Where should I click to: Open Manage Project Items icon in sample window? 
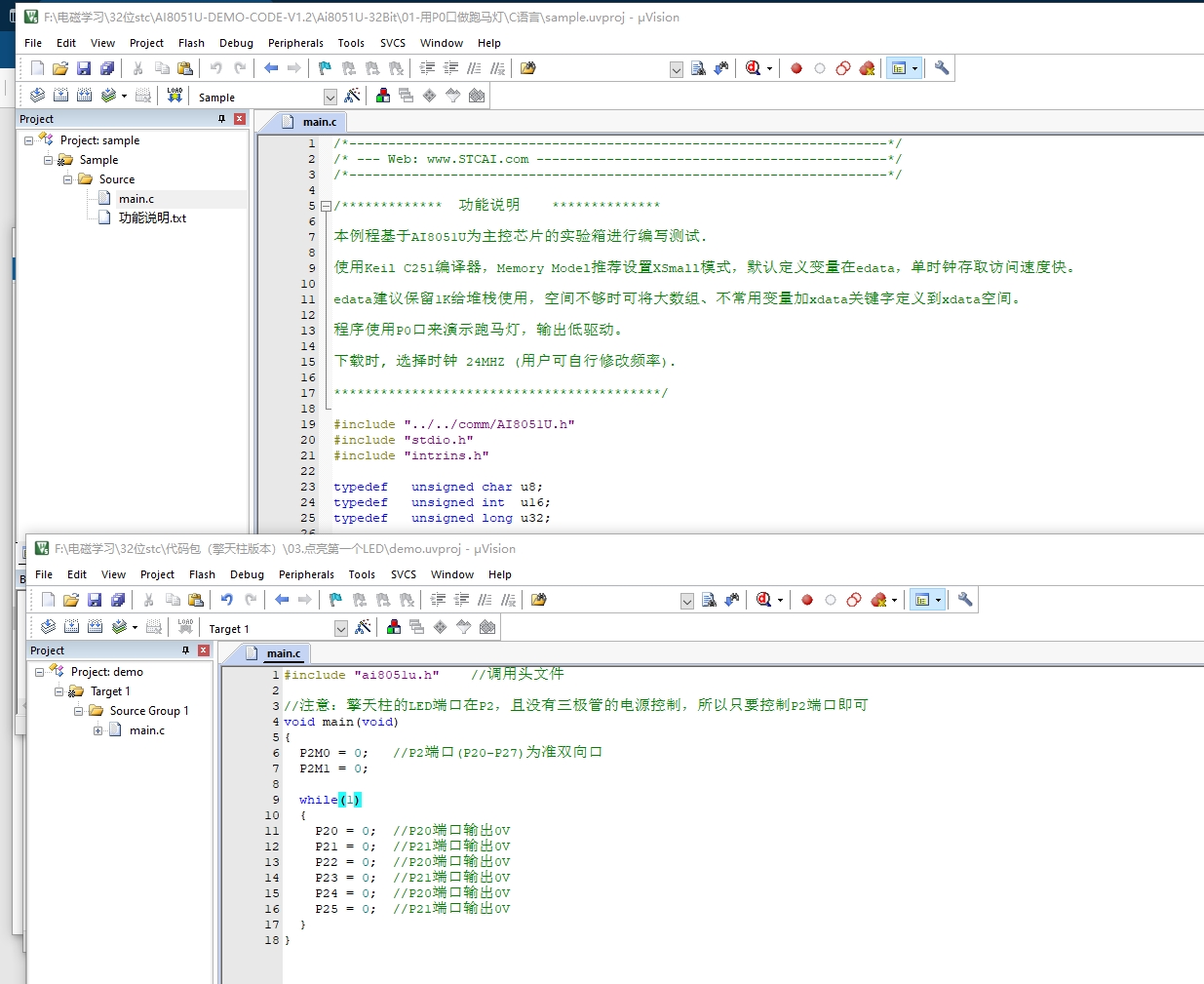coord(383,96)
